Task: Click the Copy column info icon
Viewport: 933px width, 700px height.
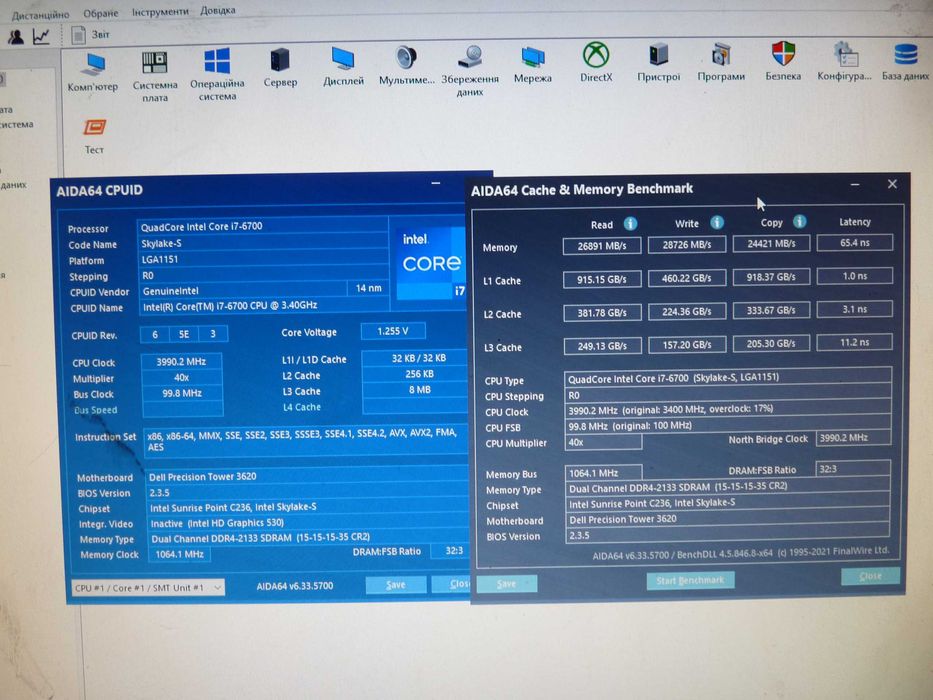Action: [x=800, y=221]
